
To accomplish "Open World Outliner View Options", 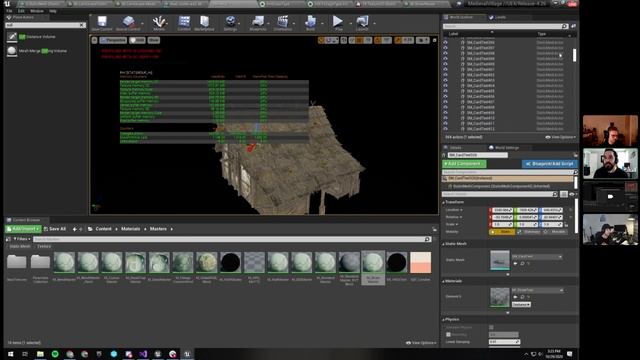I will click(x=560, y=137).
